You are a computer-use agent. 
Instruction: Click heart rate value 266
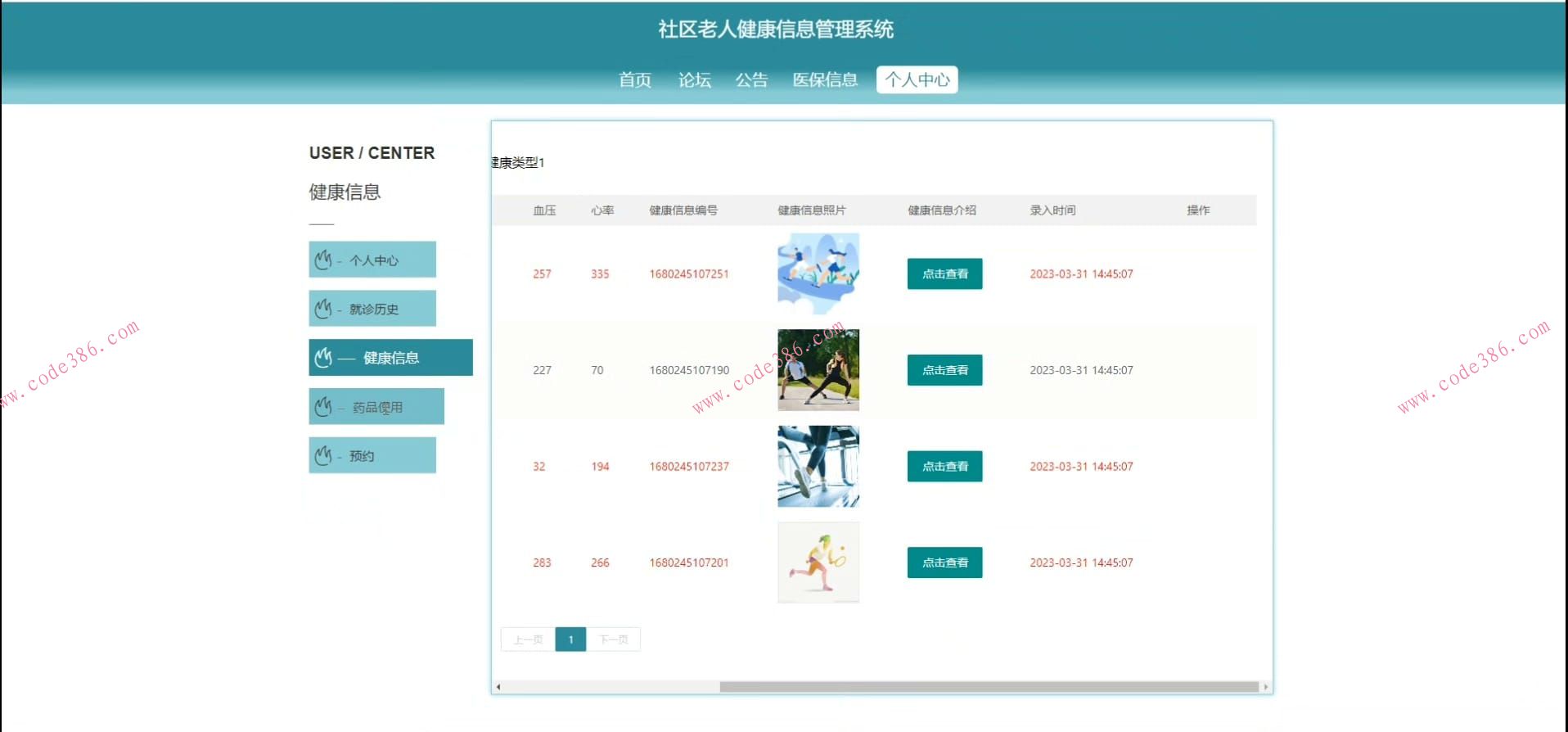(x=600, y=563)
